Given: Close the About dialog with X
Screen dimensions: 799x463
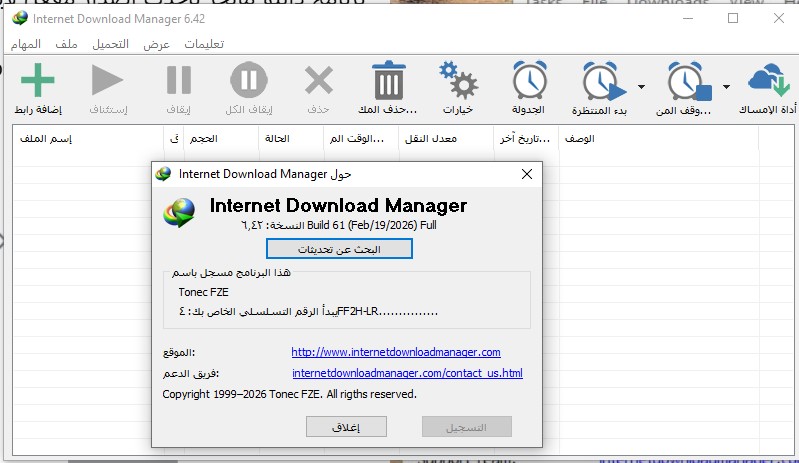Looking at the screenshot, I should point(527,174).
